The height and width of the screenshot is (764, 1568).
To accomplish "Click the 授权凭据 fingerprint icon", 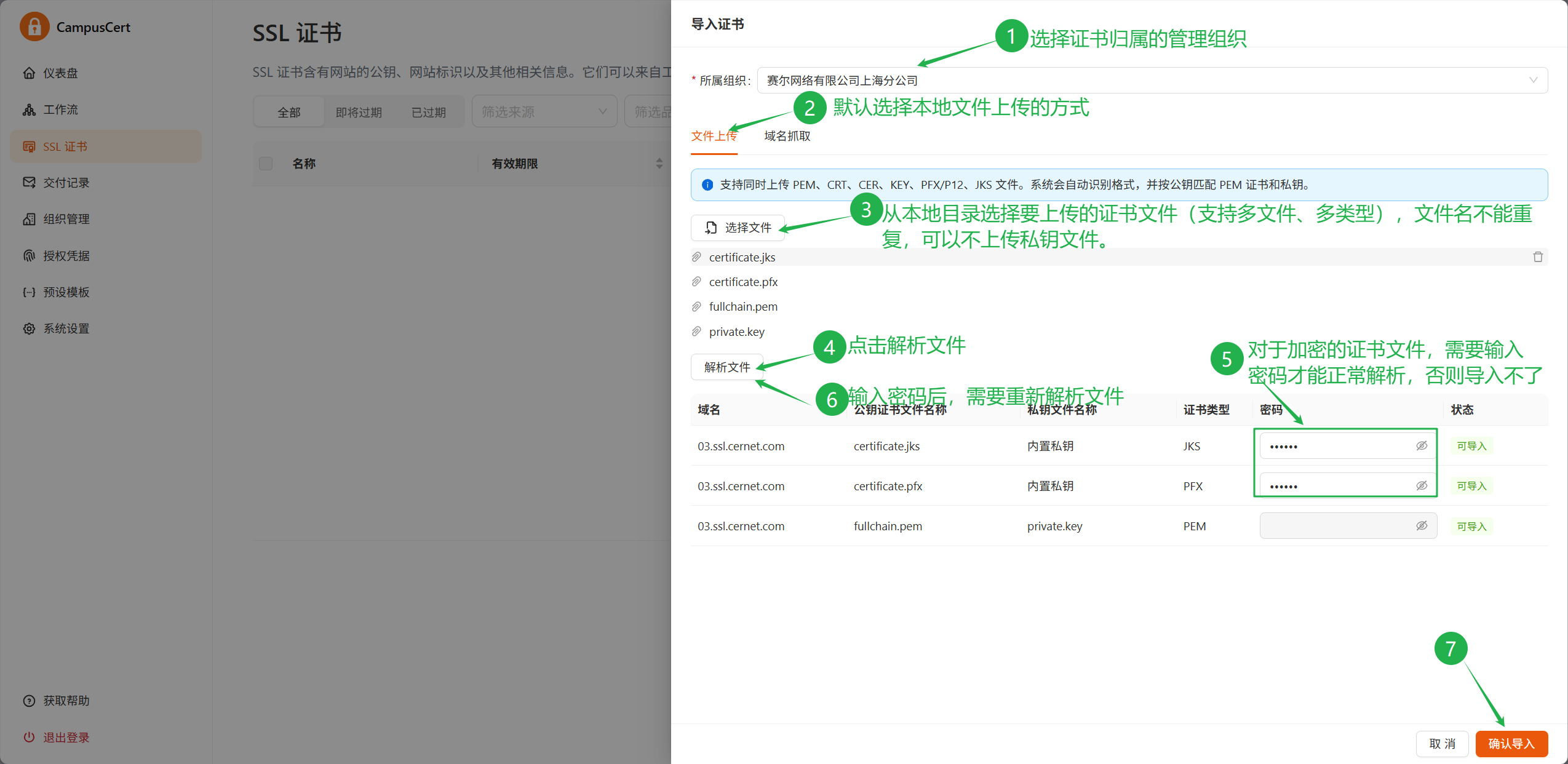I will coord(29,255).
